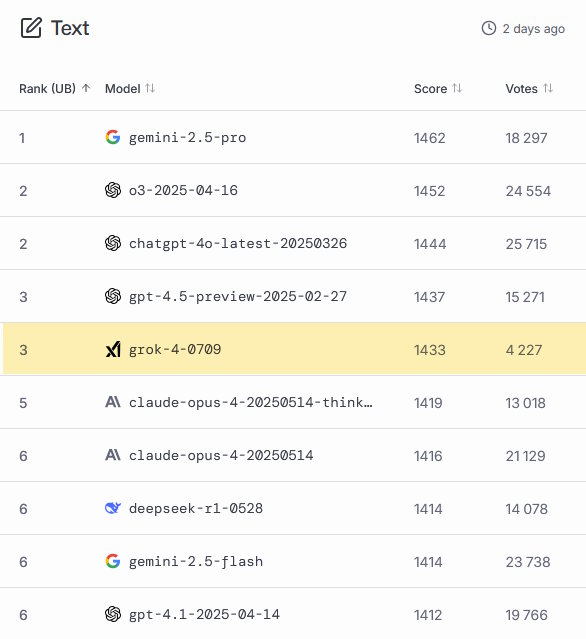Open the chatgpt-4o-latest-20250326 model entry
The height and width of the screenshot is (639, 586).
(238, 244)
